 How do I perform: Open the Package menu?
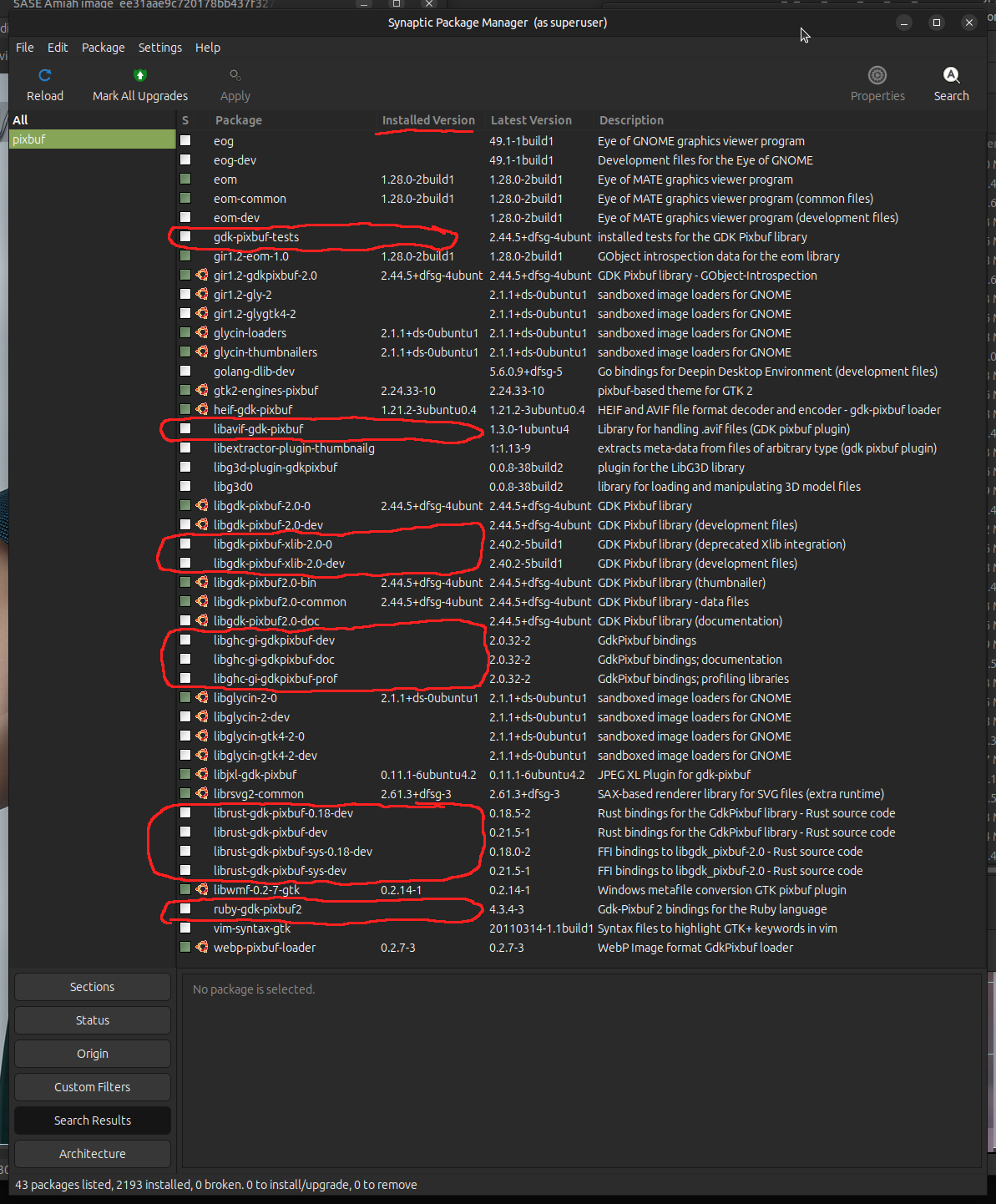[104, 48]
